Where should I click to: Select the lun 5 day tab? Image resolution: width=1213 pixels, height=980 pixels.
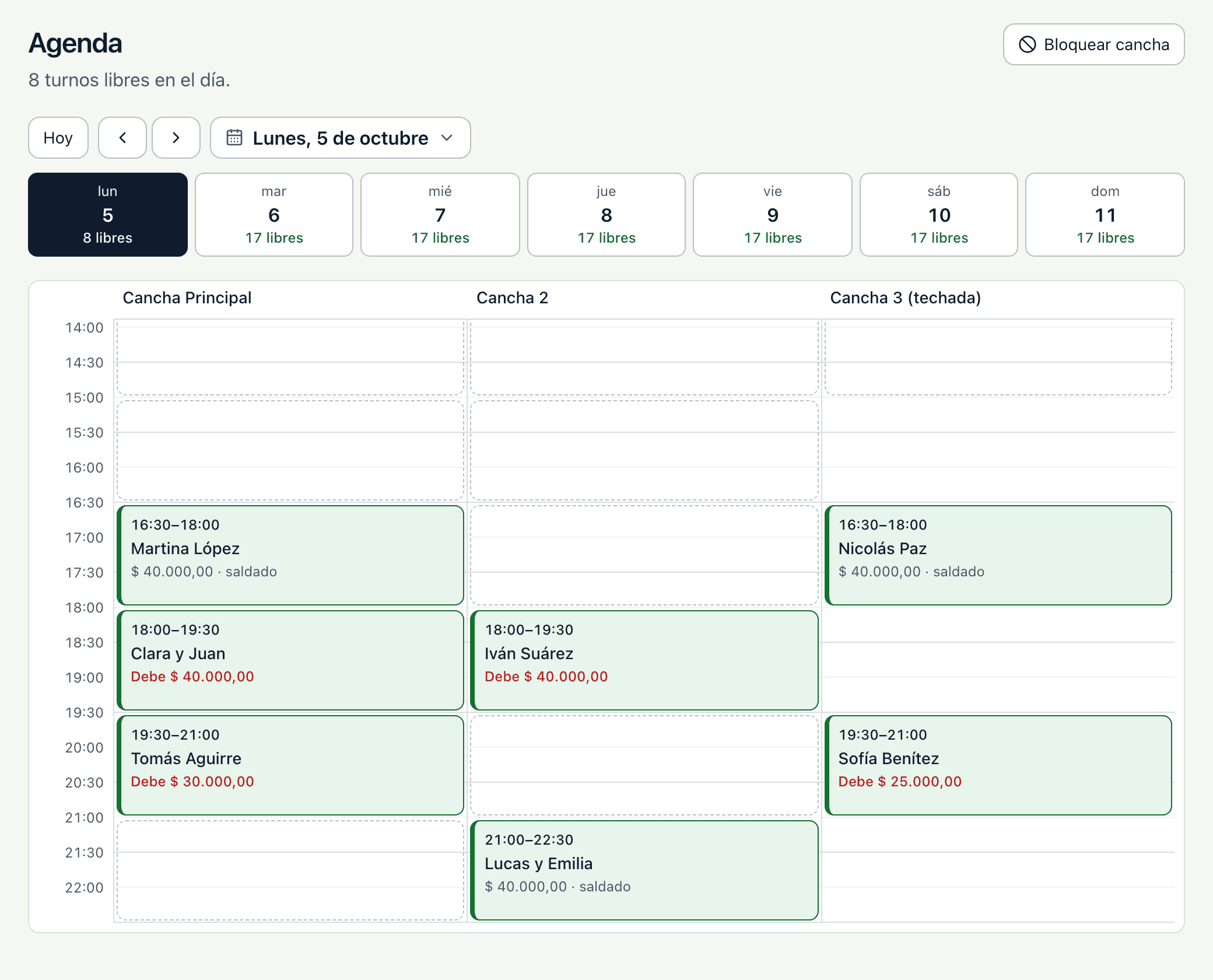(108, 215)
